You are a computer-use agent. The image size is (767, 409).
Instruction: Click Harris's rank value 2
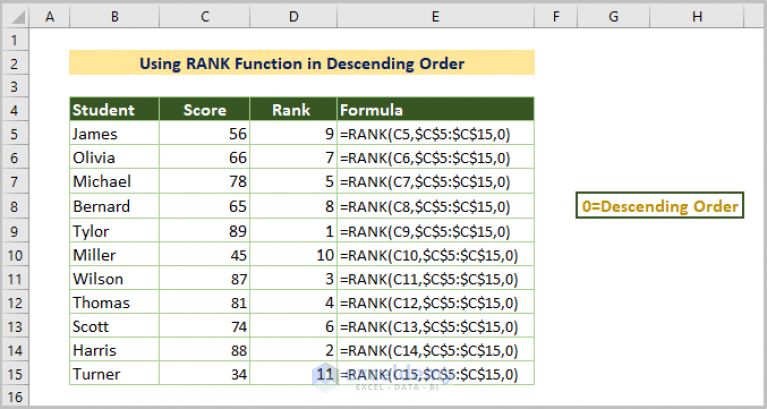tap(293, 350)
